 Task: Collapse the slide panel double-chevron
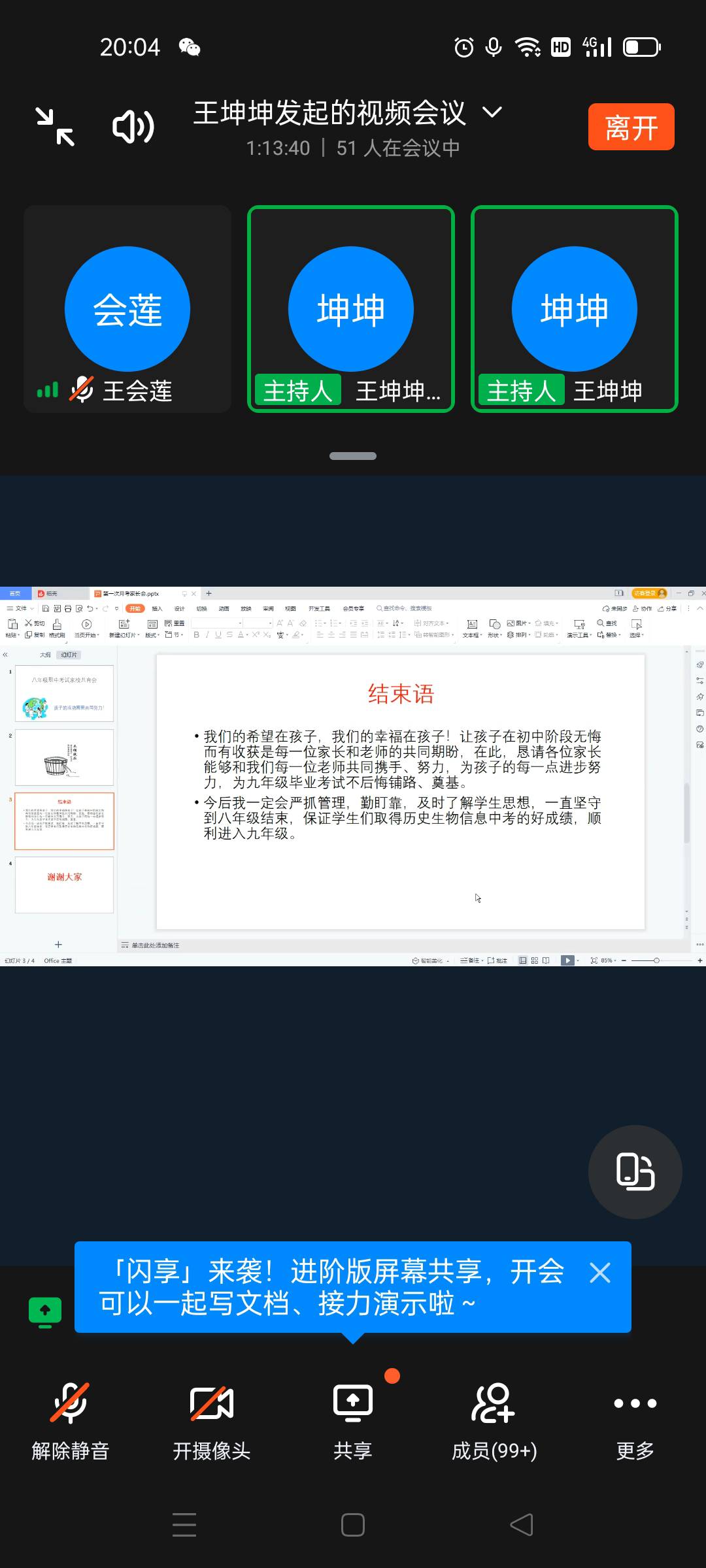[x=5, y=654]
